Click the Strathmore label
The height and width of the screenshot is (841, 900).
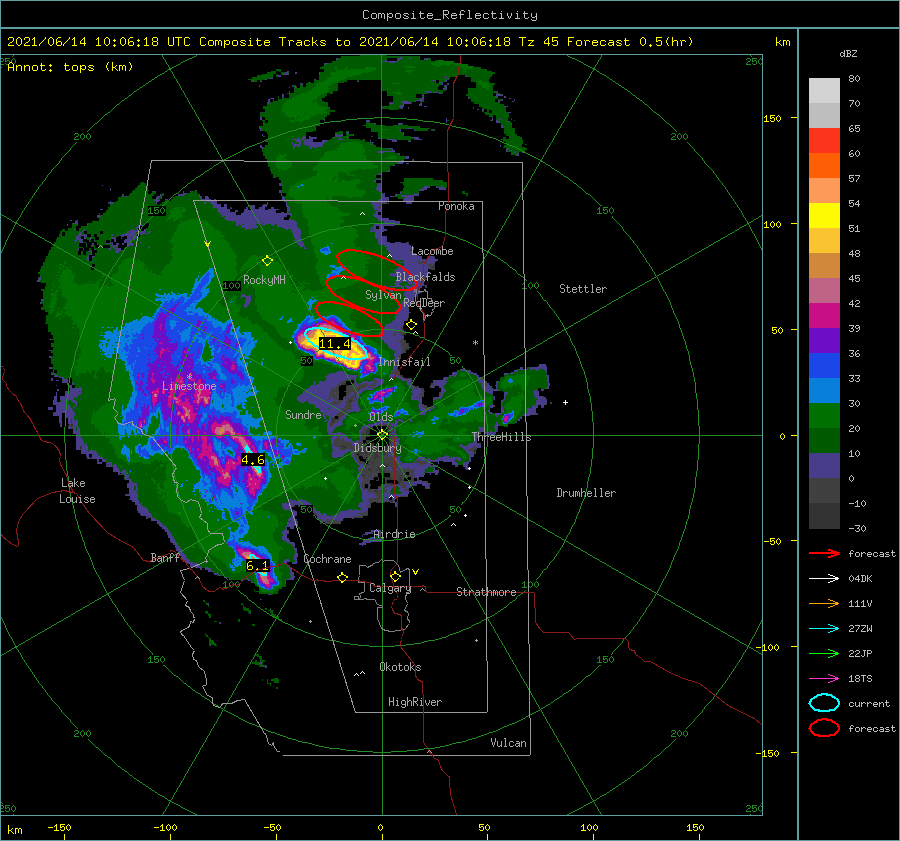(x=486, y=592)
